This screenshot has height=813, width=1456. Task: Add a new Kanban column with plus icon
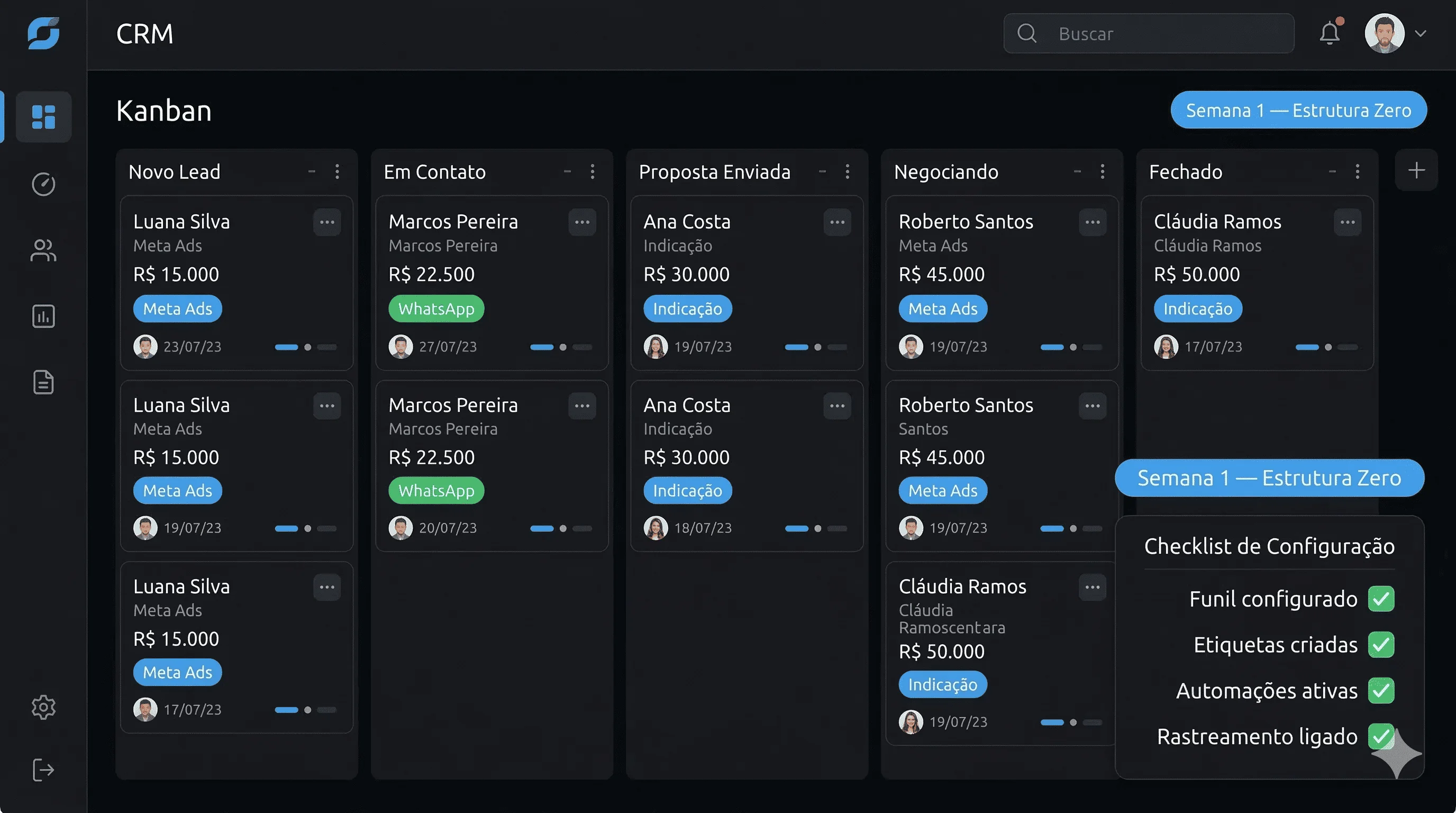1416,170
